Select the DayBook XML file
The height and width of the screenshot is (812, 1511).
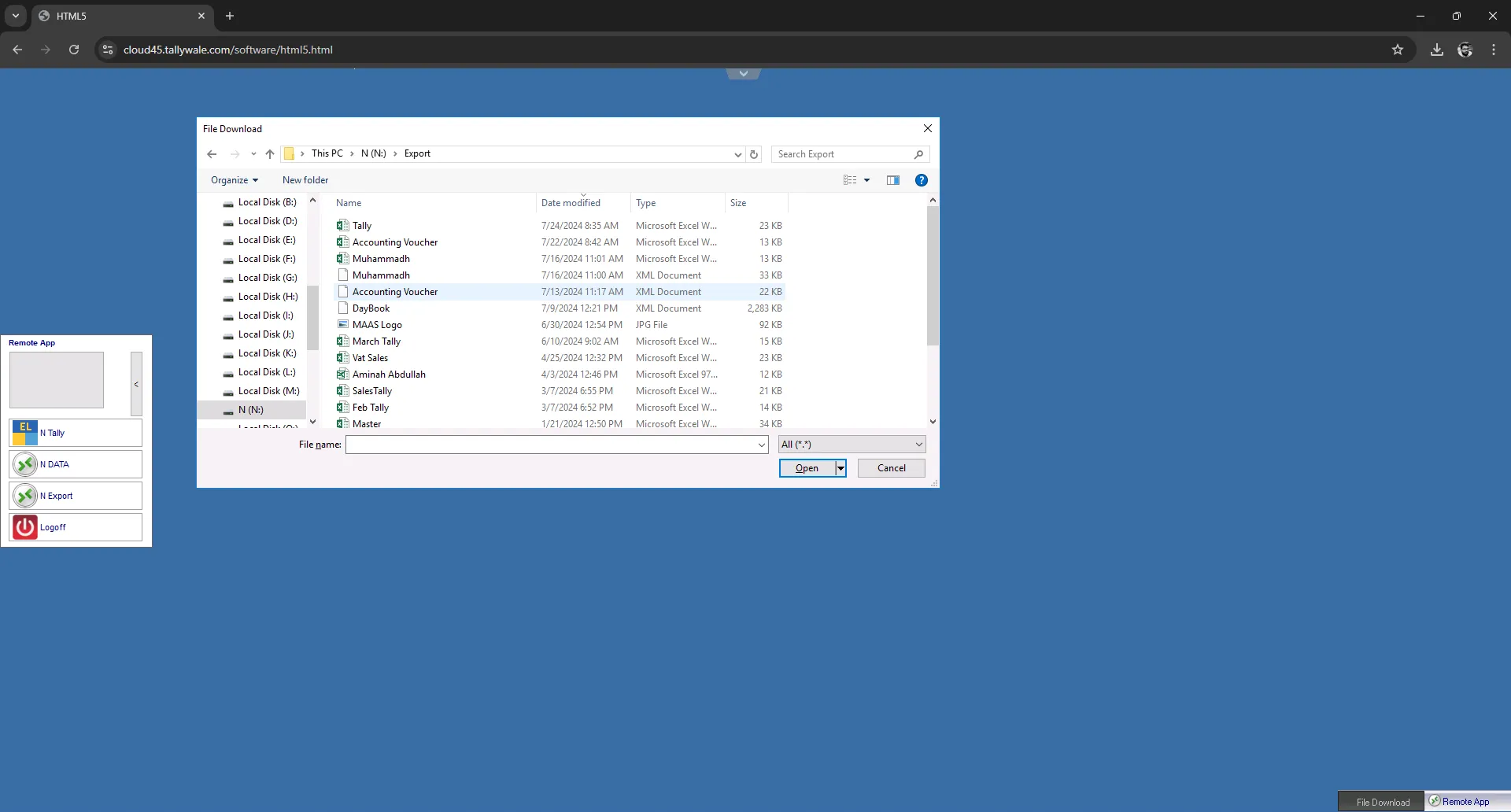tap(371, 308)
